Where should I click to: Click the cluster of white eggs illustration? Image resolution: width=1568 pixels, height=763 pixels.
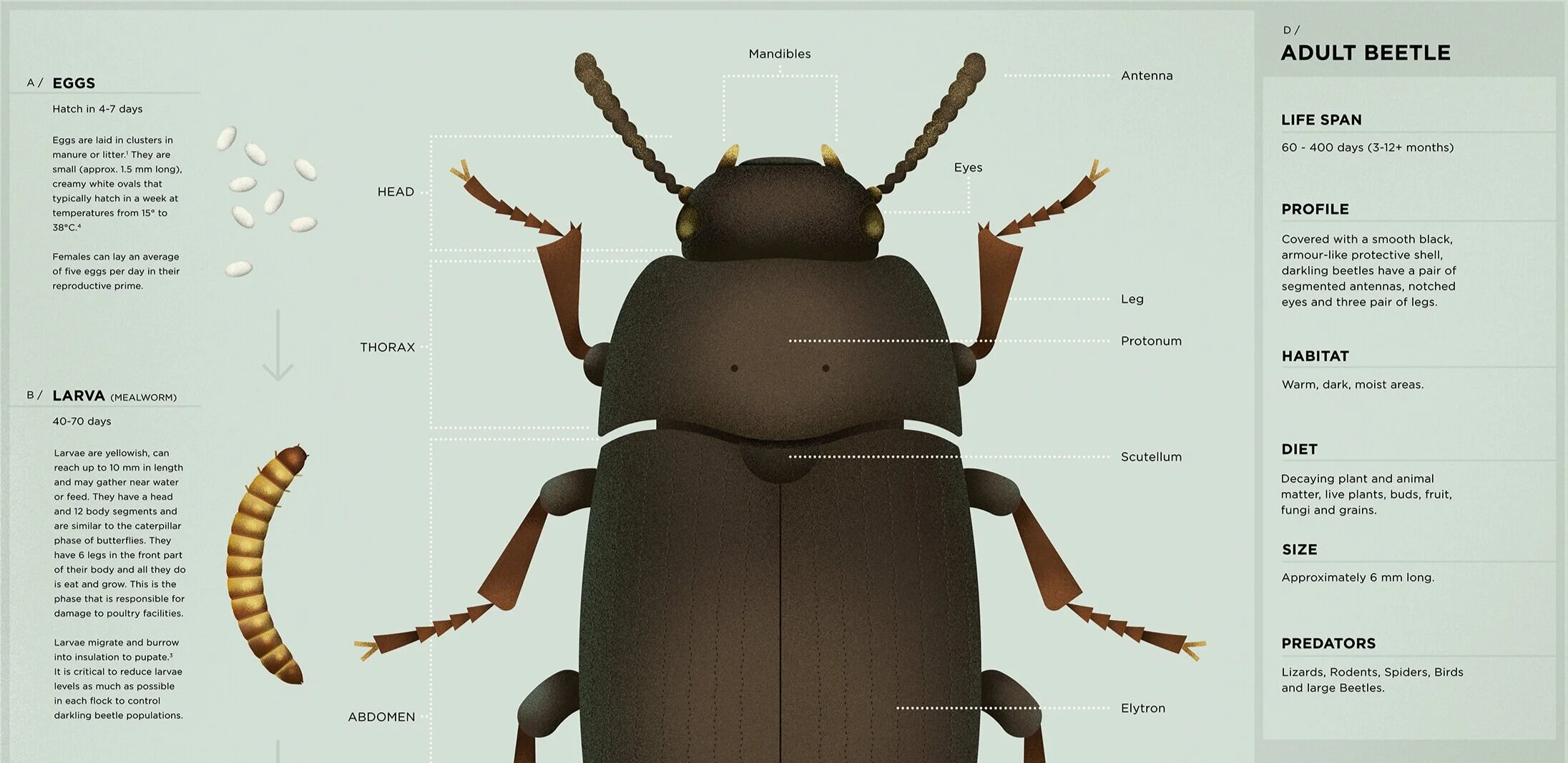(x=267, y=201)
